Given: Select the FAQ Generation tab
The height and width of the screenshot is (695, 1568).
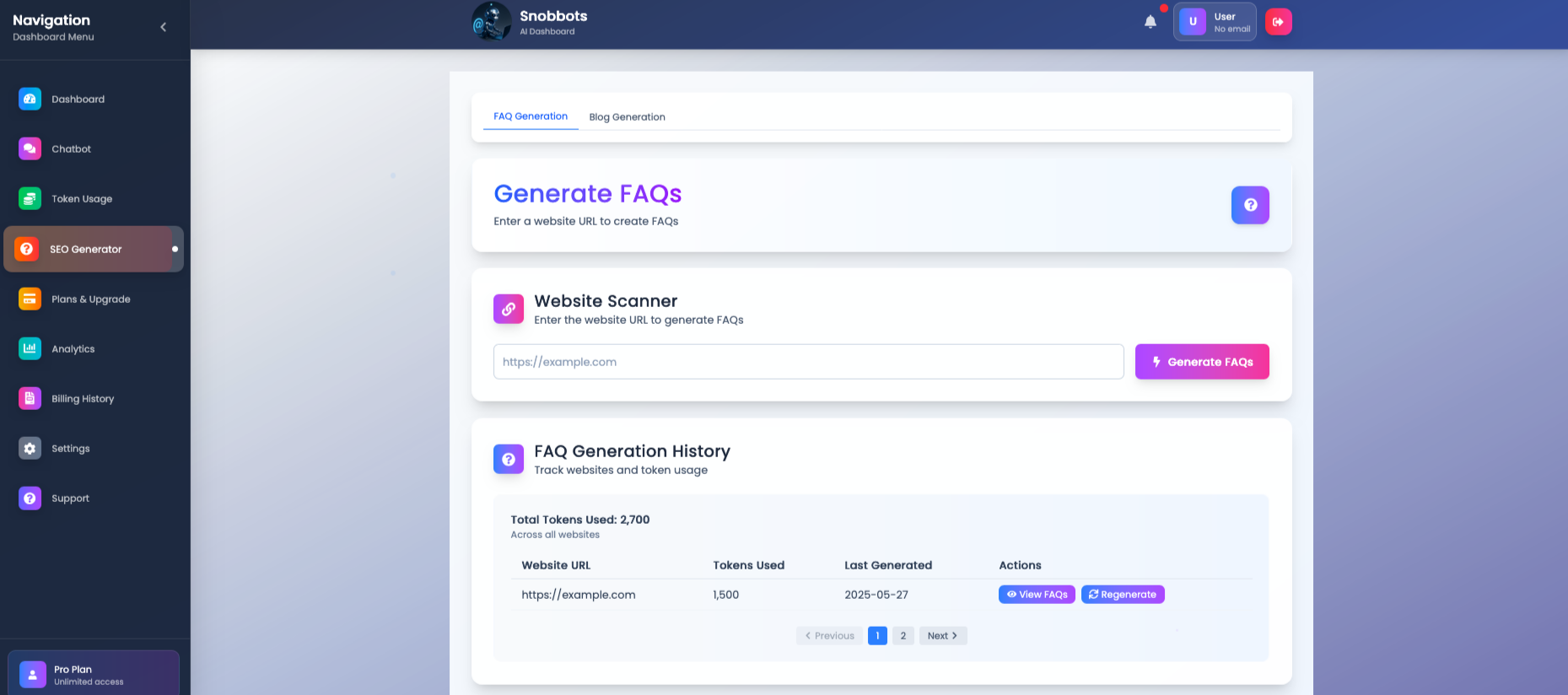Looking at the screenshot, I should coord(531,116).
